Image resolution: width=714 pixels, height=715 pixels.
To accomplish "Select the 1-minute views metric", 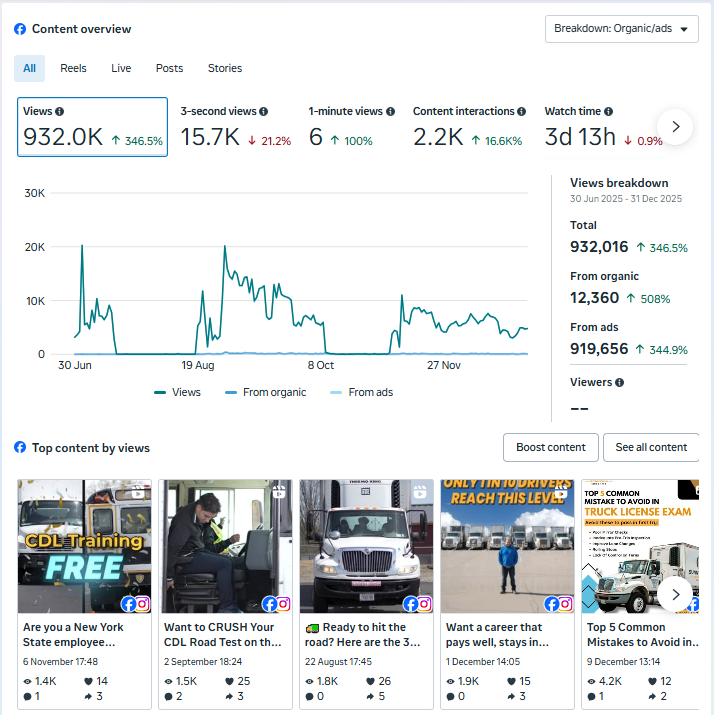I will point(351,127).
